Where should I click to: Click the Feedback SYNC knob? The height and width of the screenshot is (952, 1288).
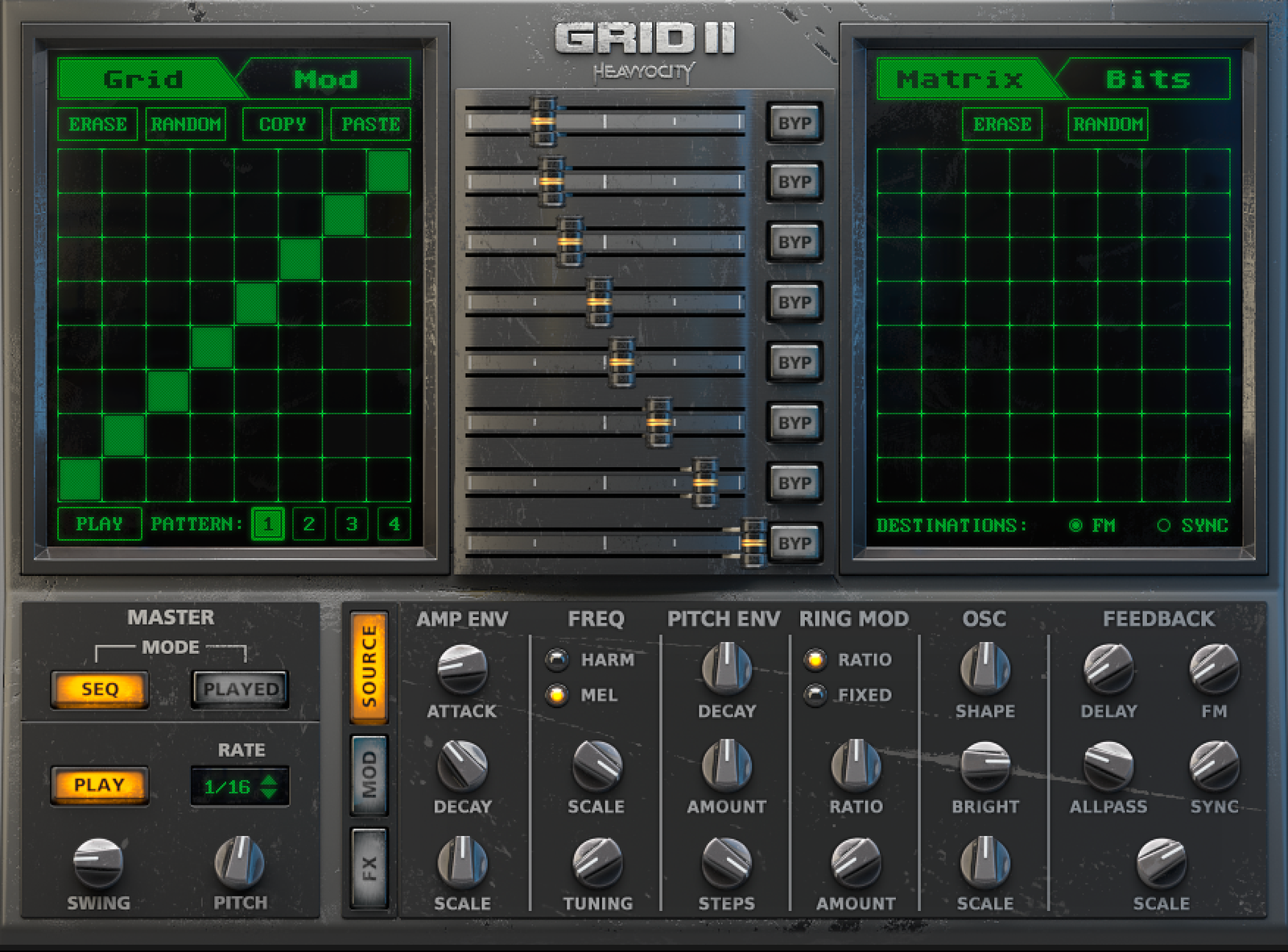(1214, 765)
